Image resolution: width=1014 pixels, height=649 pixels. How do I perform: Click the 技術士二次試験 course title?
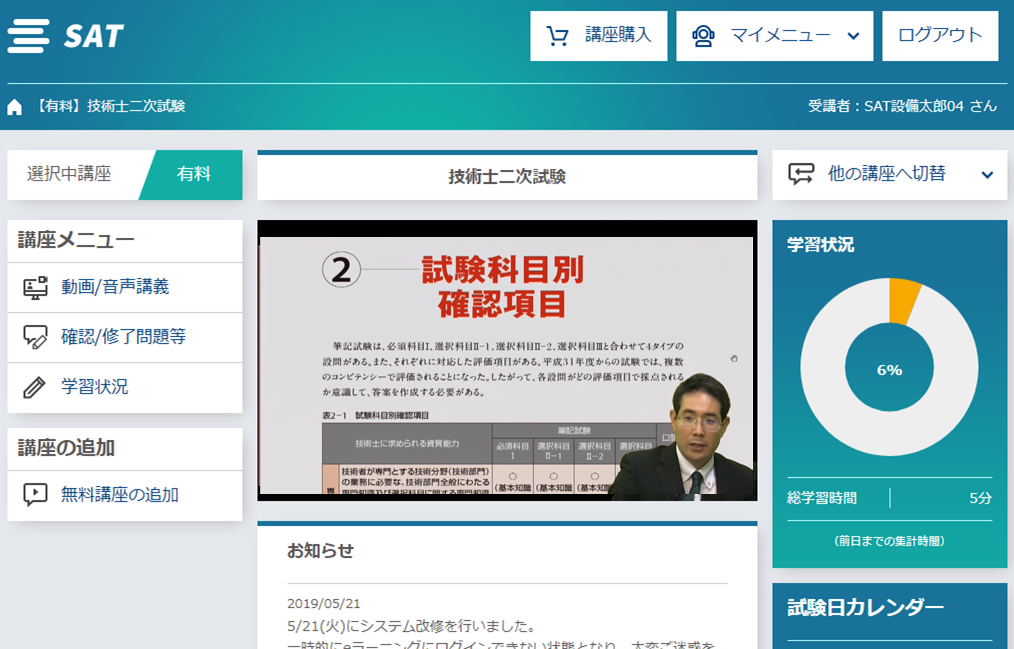[507, 176]
